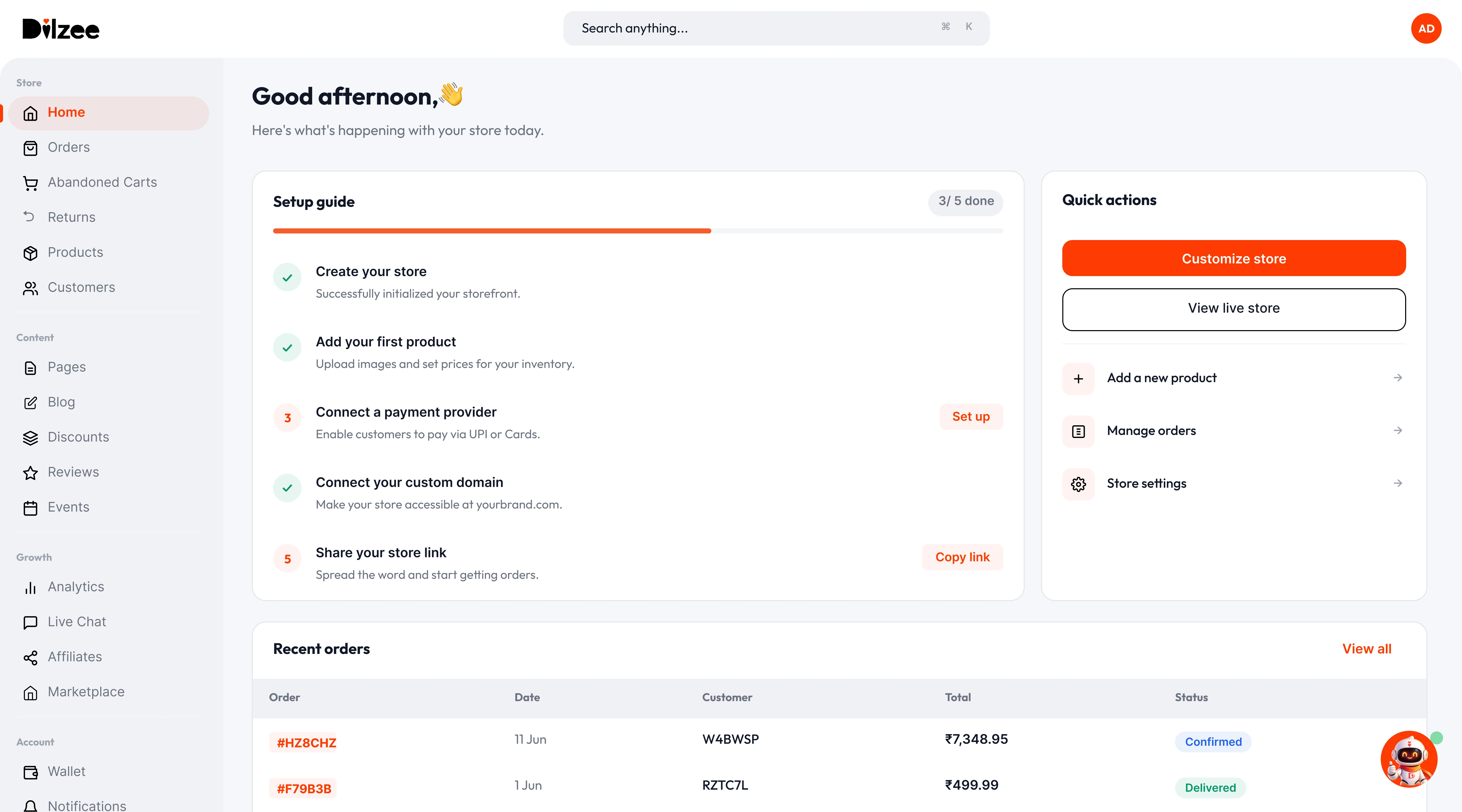Click step 3 badge for payment provider

(x=287, y=418)
